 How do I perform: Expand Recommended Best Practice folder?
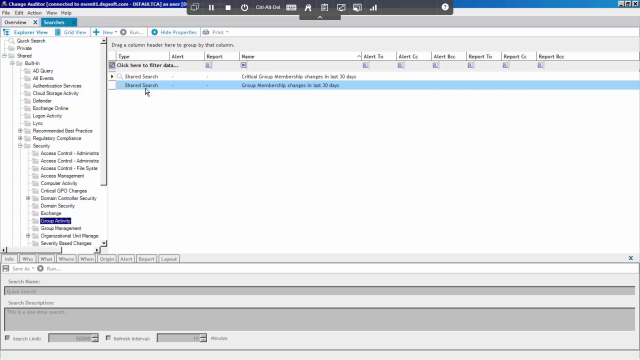tap(20, 131)
